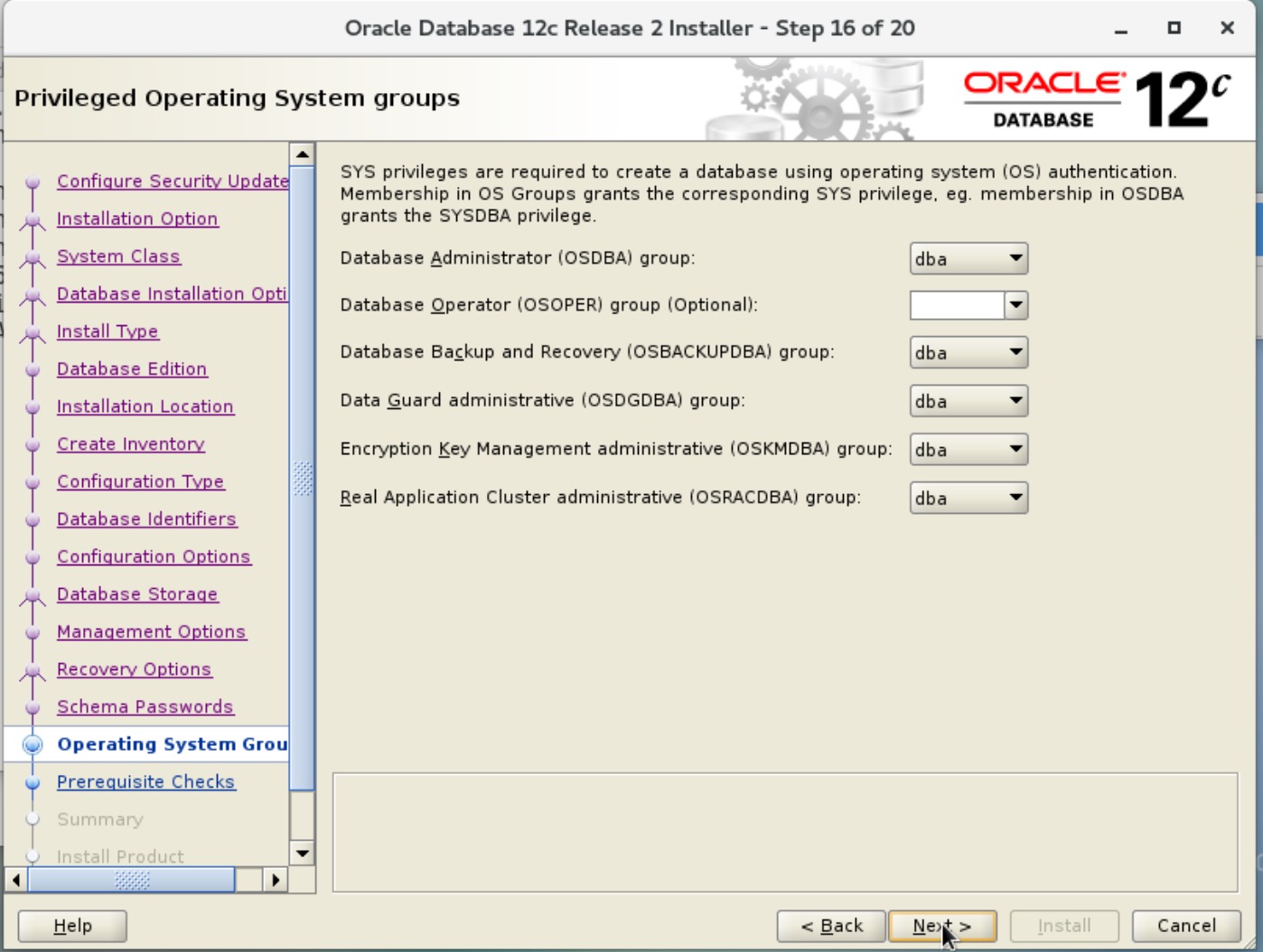The width and height of the screenshot is (1263, 952).
Task: Select the current Operating System Groups step
Action: pos(172,744)
